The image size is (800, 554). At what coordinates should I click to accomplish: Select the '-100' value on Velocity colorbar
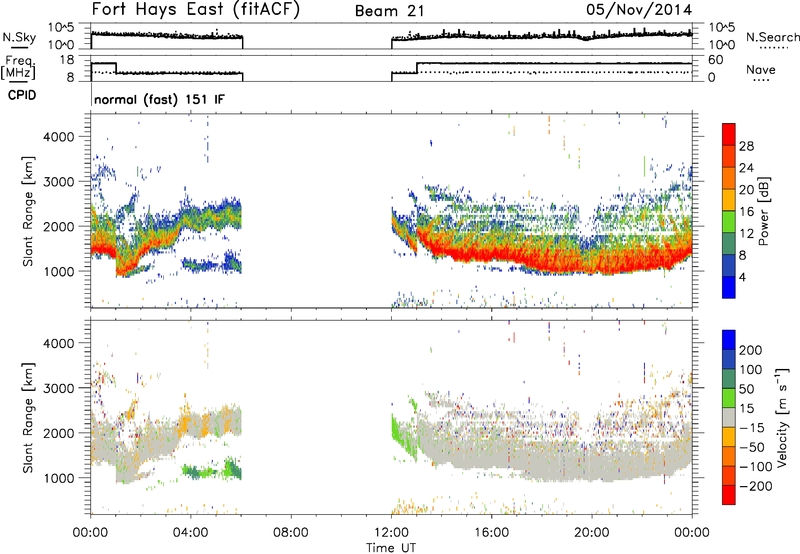tap(755, 467)
